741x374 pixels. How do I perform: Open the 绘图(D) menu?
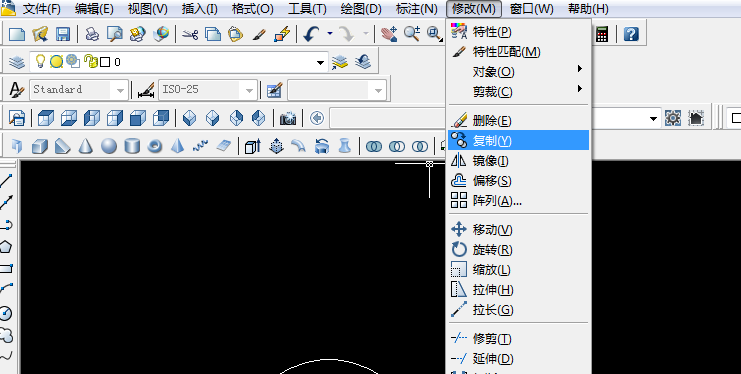(x=361, y=9)
